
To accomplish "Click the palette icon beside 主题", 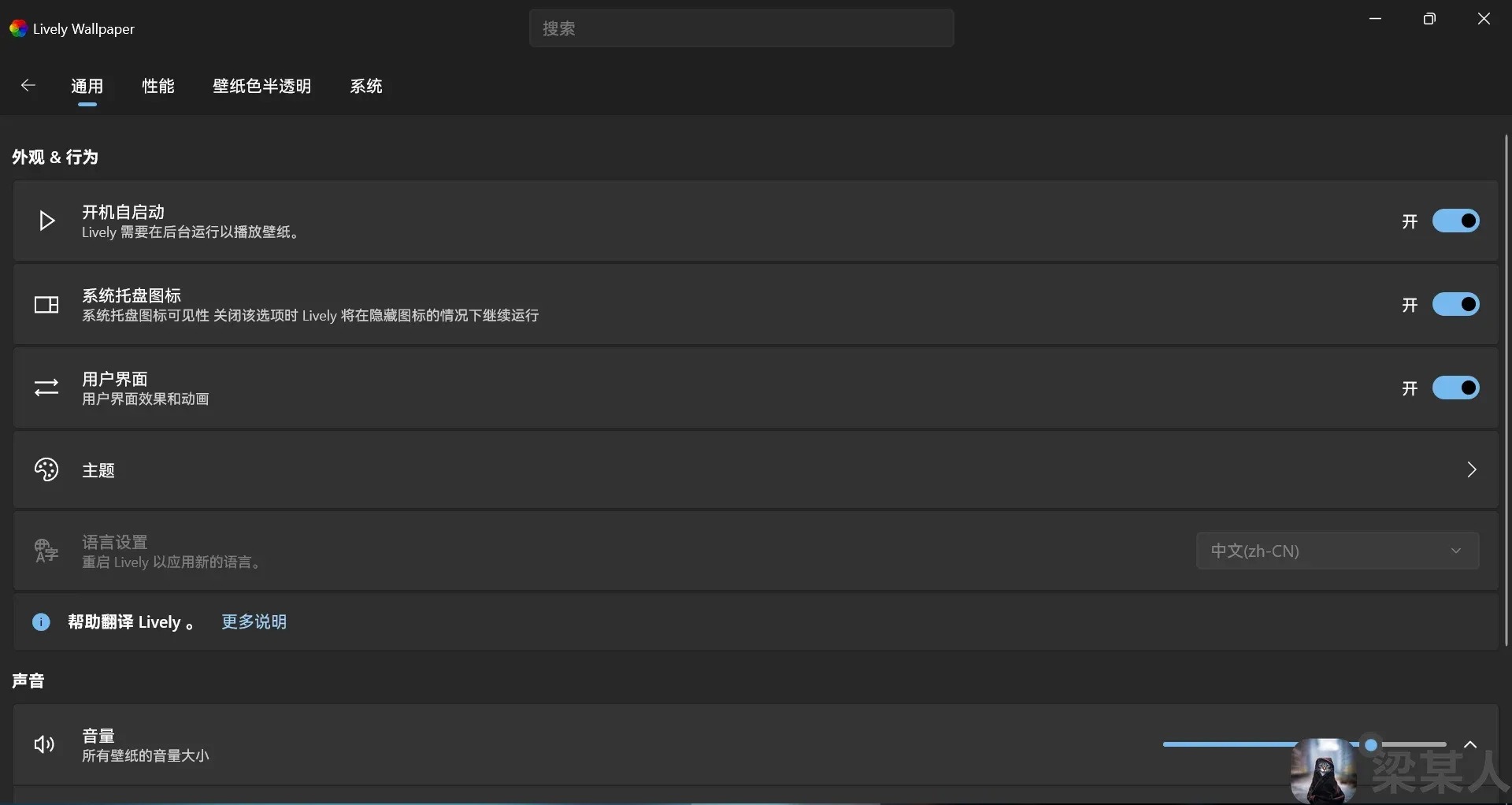I will [46, 470].
